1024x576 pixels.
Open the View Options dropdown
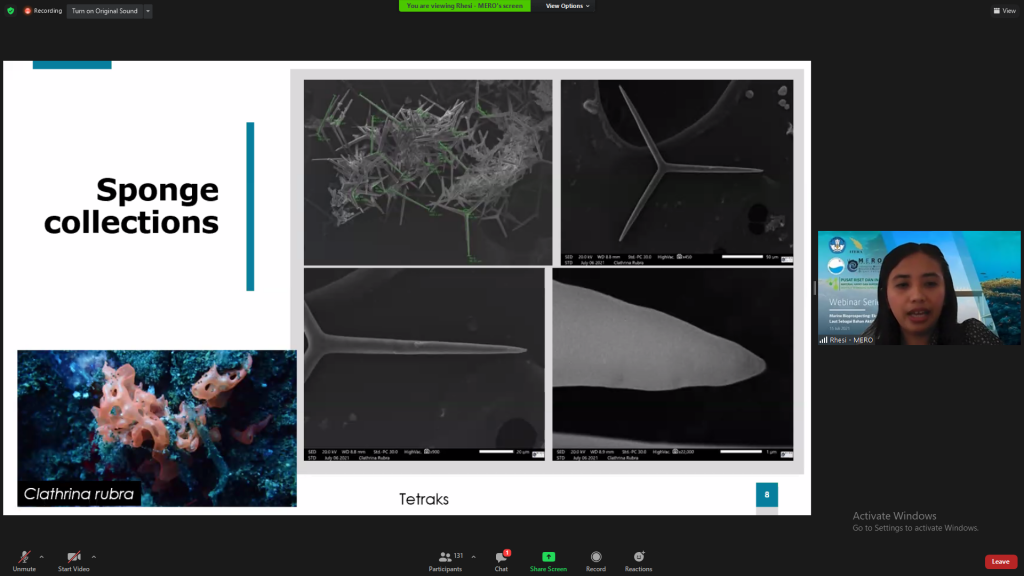[x=568, y=6]
